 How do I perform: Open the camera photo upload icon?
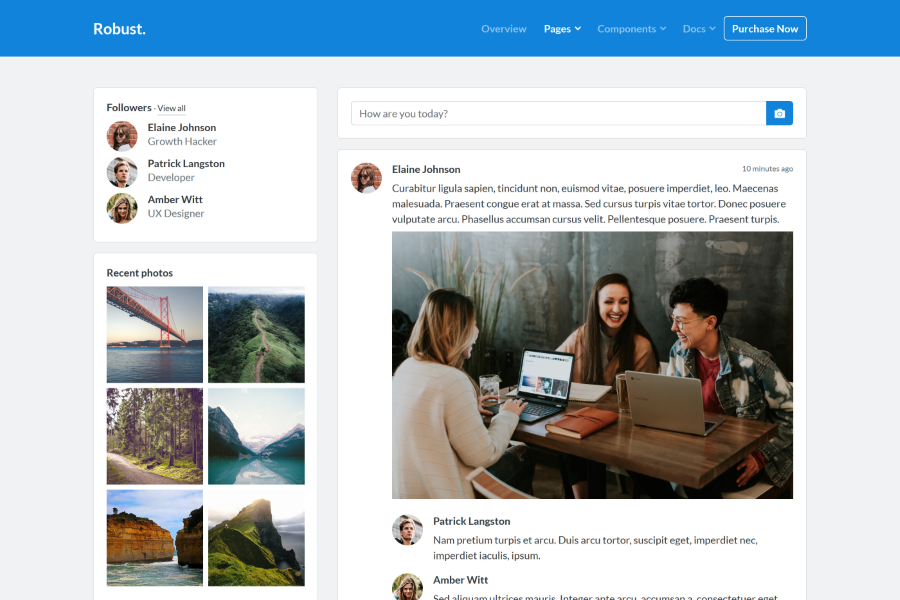[x=779, y=113]
